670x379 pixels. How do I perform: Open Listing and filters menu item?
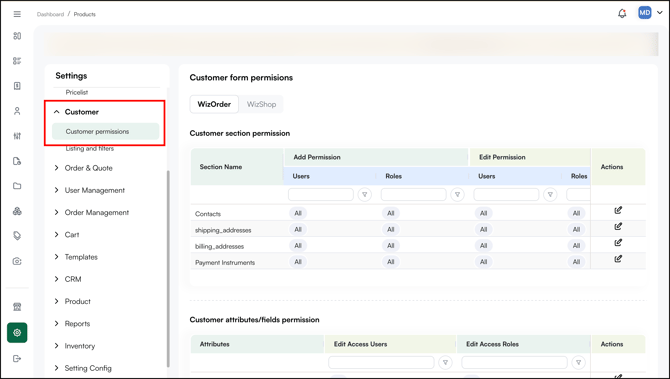[x=90, y=149]
